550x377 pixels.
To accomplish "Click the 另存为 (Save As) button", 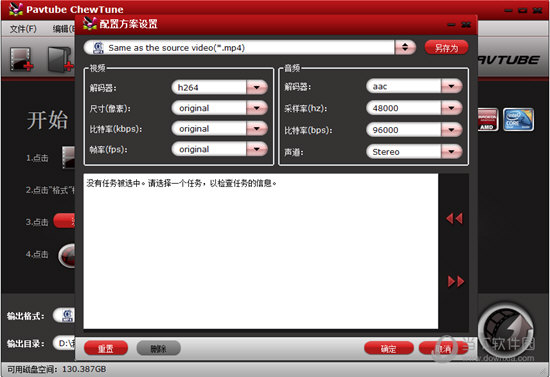I will (446, 48).
